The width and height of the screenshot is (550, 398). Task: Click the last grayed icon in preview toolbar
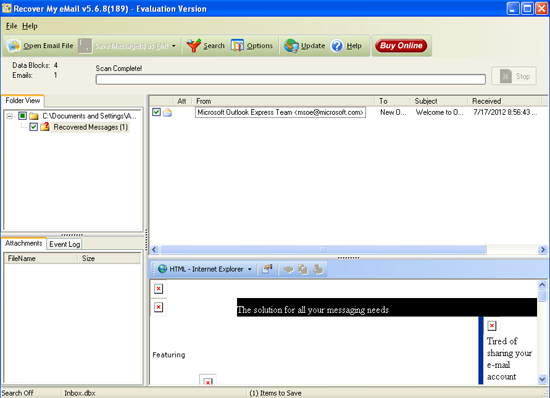tap(318, 269)
